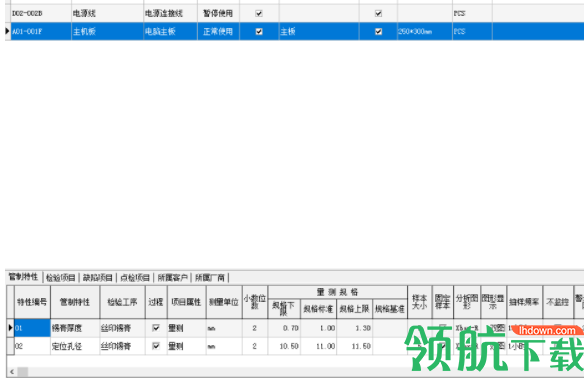Select the 主机板 cell
Screen dimensions: 584x378
[x=107, y=32]
